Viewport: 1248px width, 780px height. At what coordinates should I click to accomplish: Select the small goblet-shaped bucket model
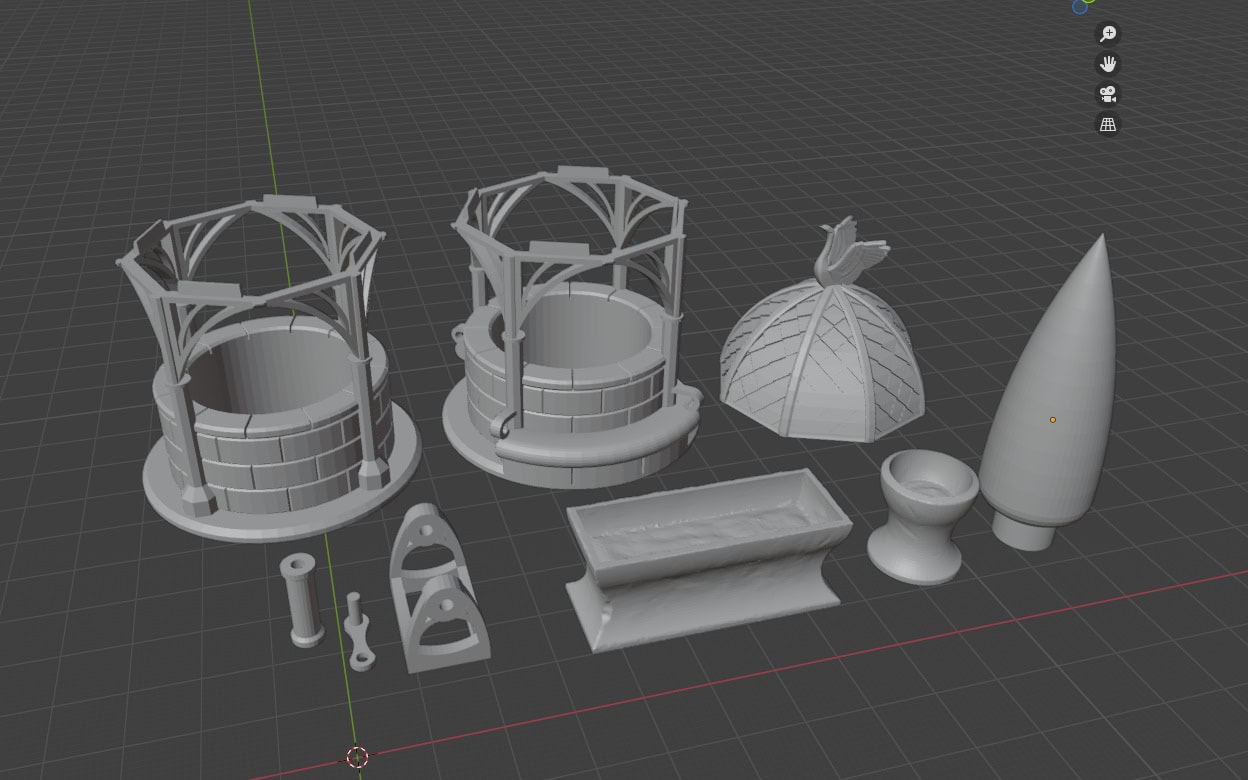pyautogui.click(x=921, y=515)
